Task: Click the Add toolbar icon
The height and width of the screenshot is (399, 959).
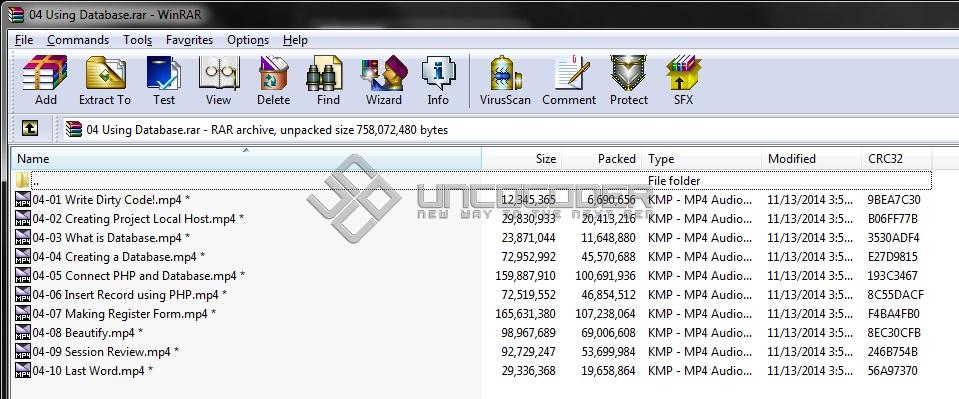Action: (45, 80)
